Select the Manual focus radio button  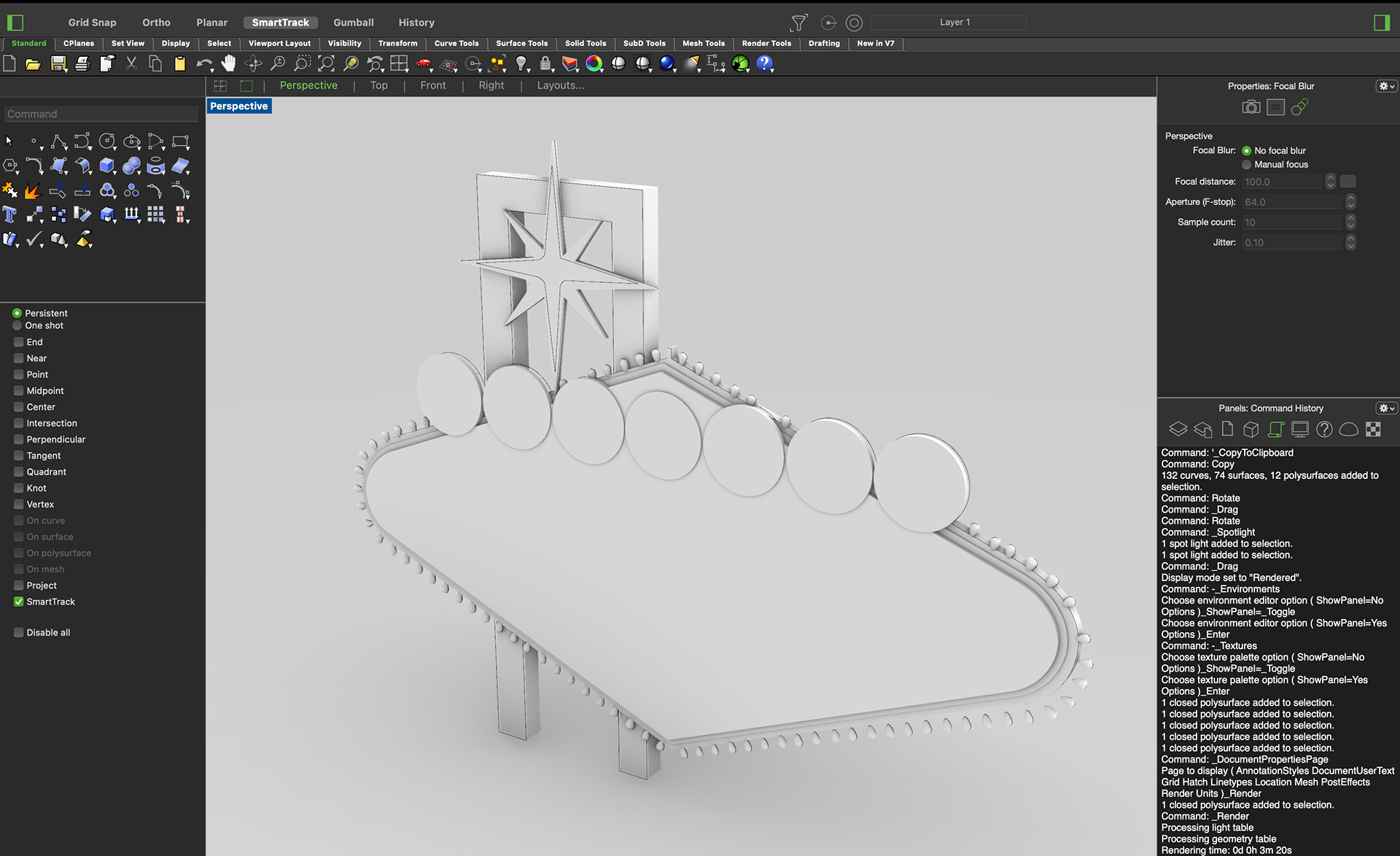pyautogui.click(x=1246, y=165)
